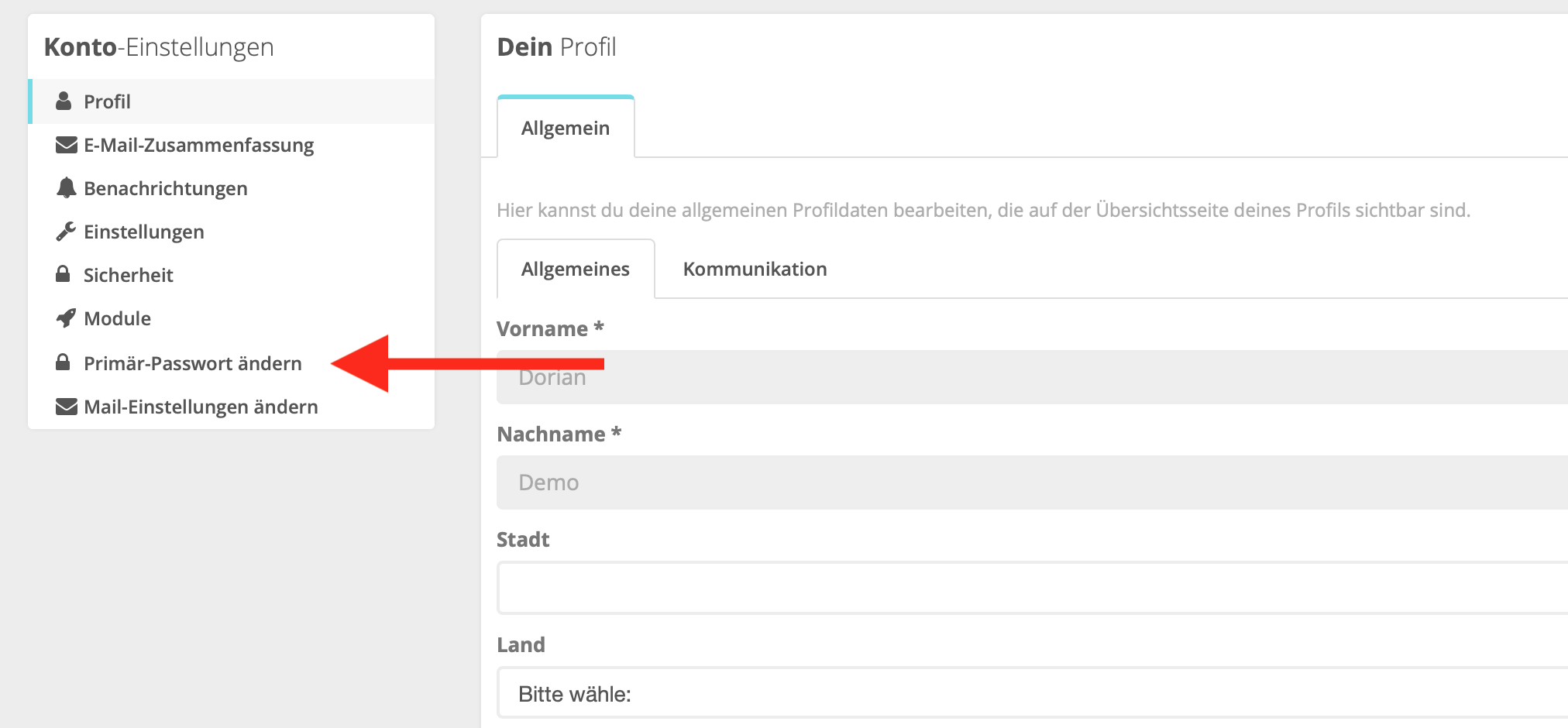Select the top Allgemein tab
This screenshot has height=728, width=1568.
(x=565, y=129)
